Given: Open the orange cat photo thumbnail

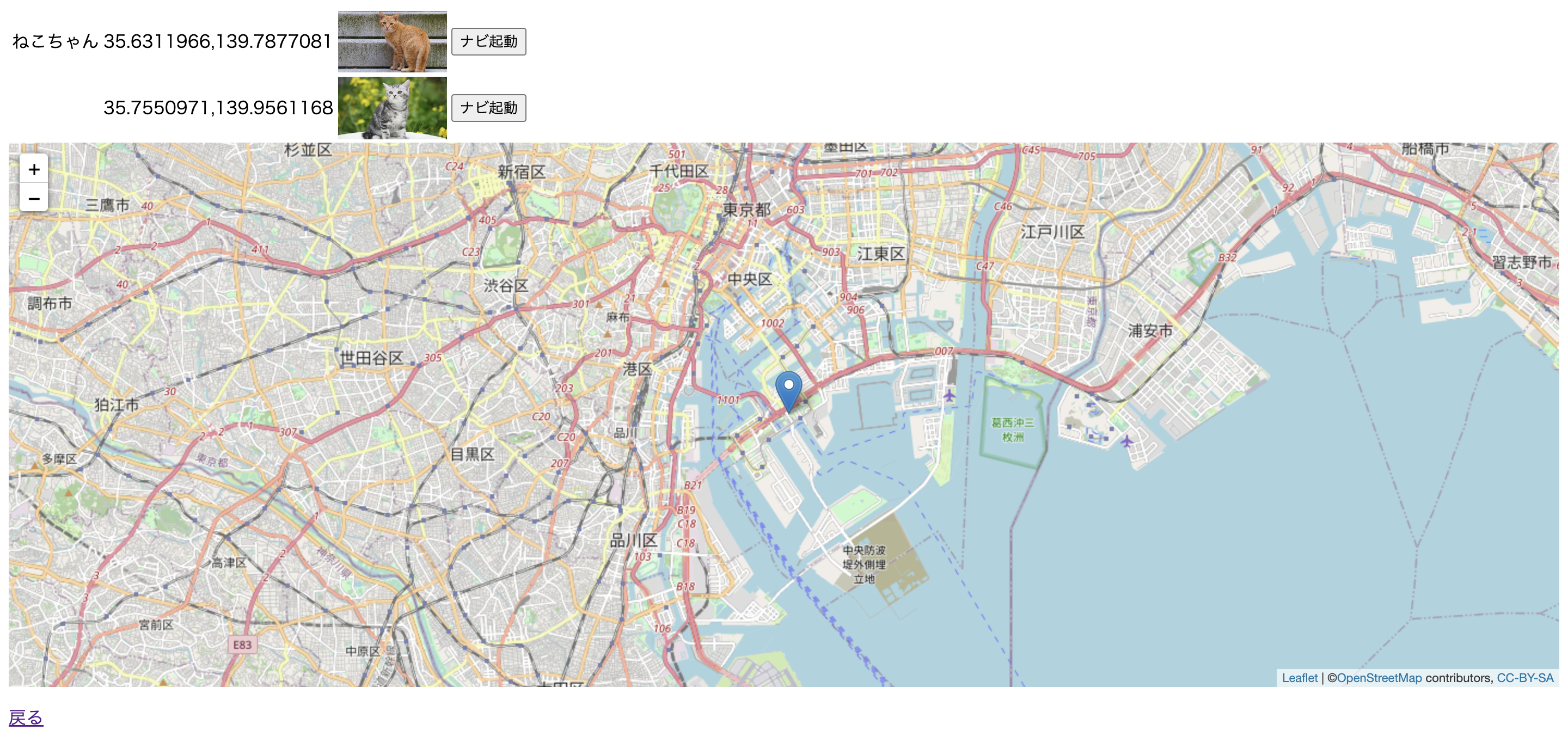Looking at the screenshot, I should [392, 41].
